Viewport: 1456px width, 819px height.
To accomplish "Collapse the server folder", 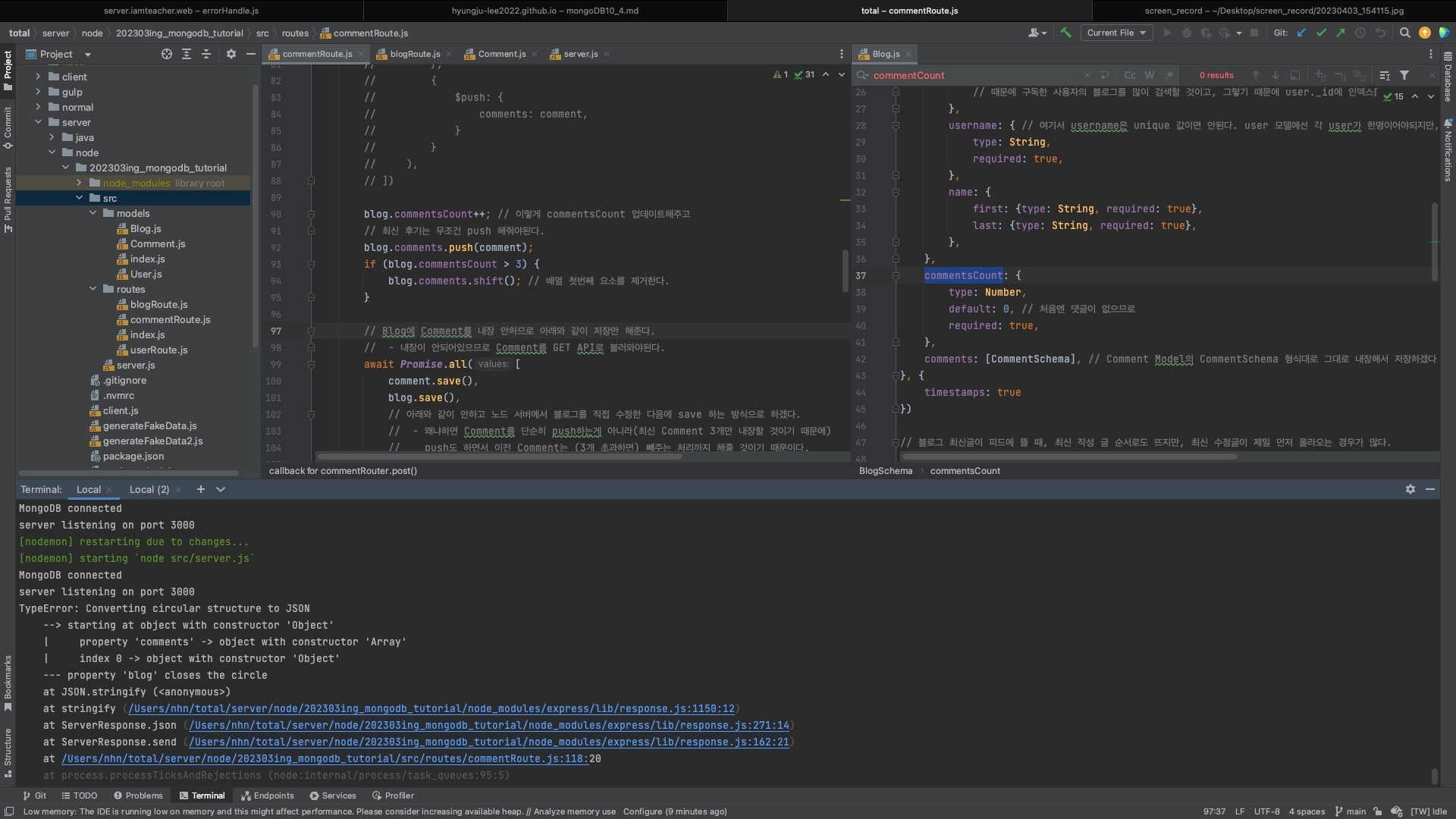I will (38, 122).
